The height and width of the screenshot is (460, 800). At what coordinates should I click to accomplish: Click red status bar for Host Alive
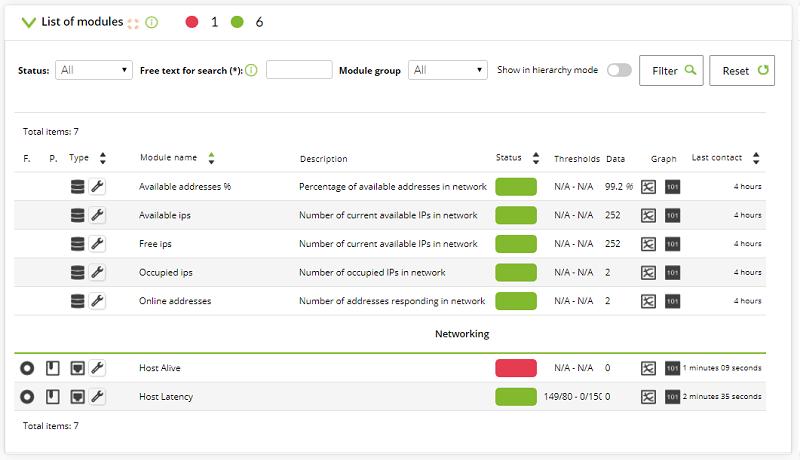point(516,368)
